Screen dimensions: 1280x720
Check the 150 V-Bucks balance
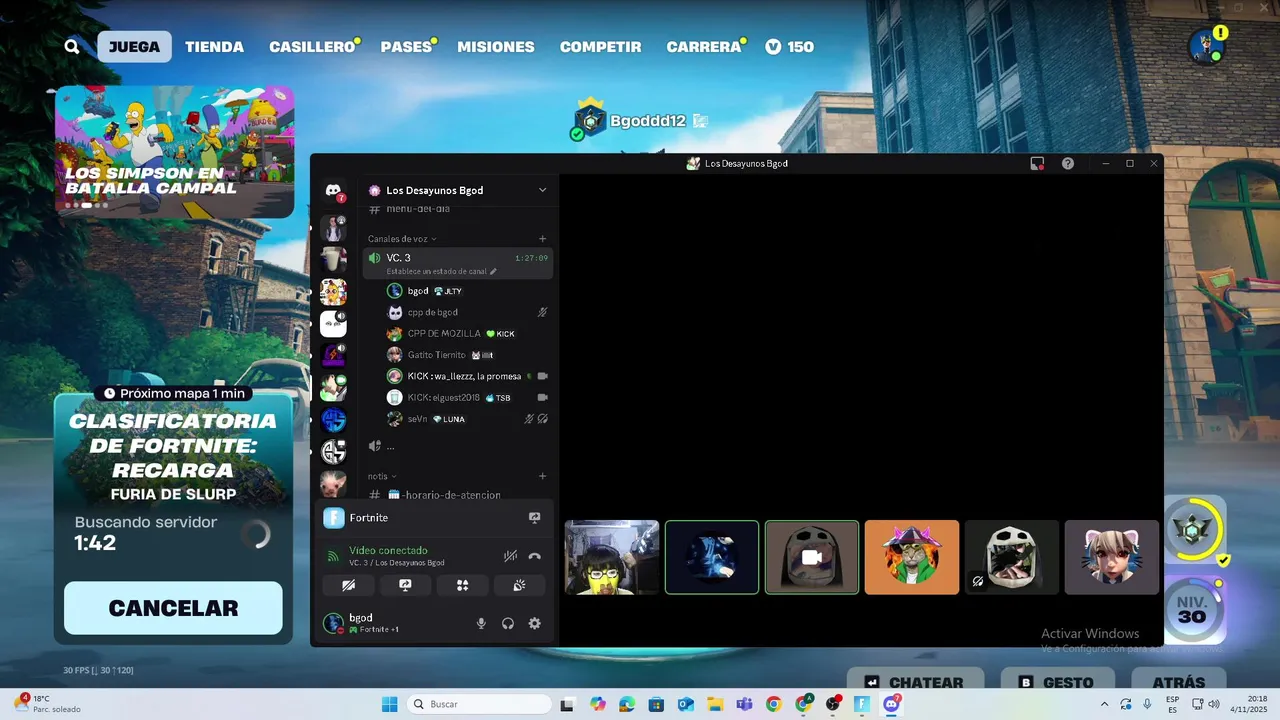(x=789, y=47)
